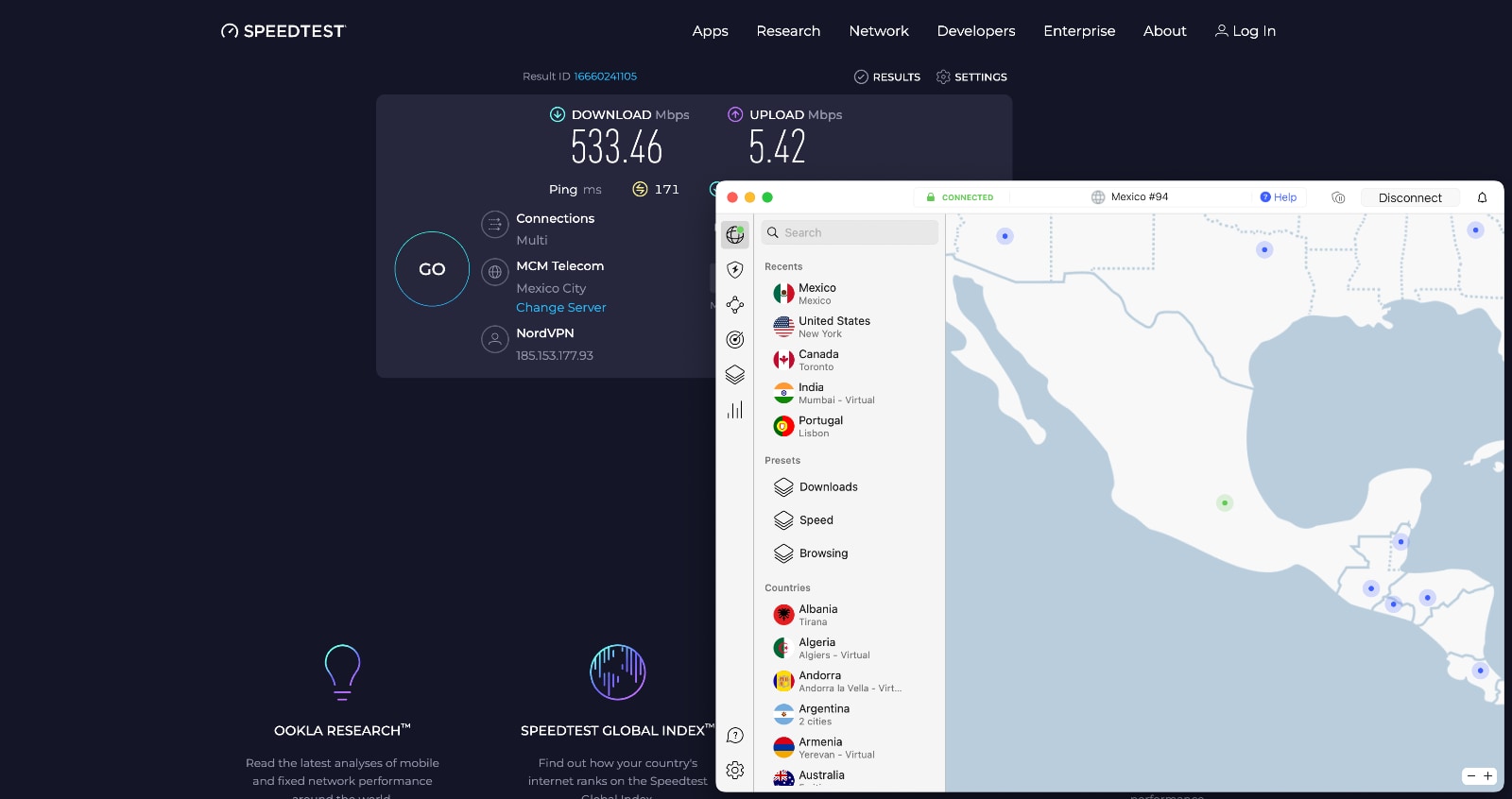
Task: Open the Apps menu on Speedtest
Action: [710, 31]
